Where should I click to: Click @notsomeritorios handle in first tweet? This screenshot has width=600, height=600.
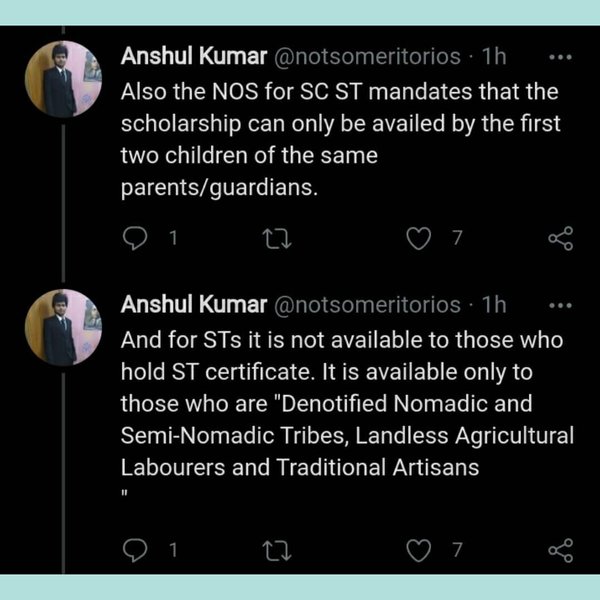(366, 56)
